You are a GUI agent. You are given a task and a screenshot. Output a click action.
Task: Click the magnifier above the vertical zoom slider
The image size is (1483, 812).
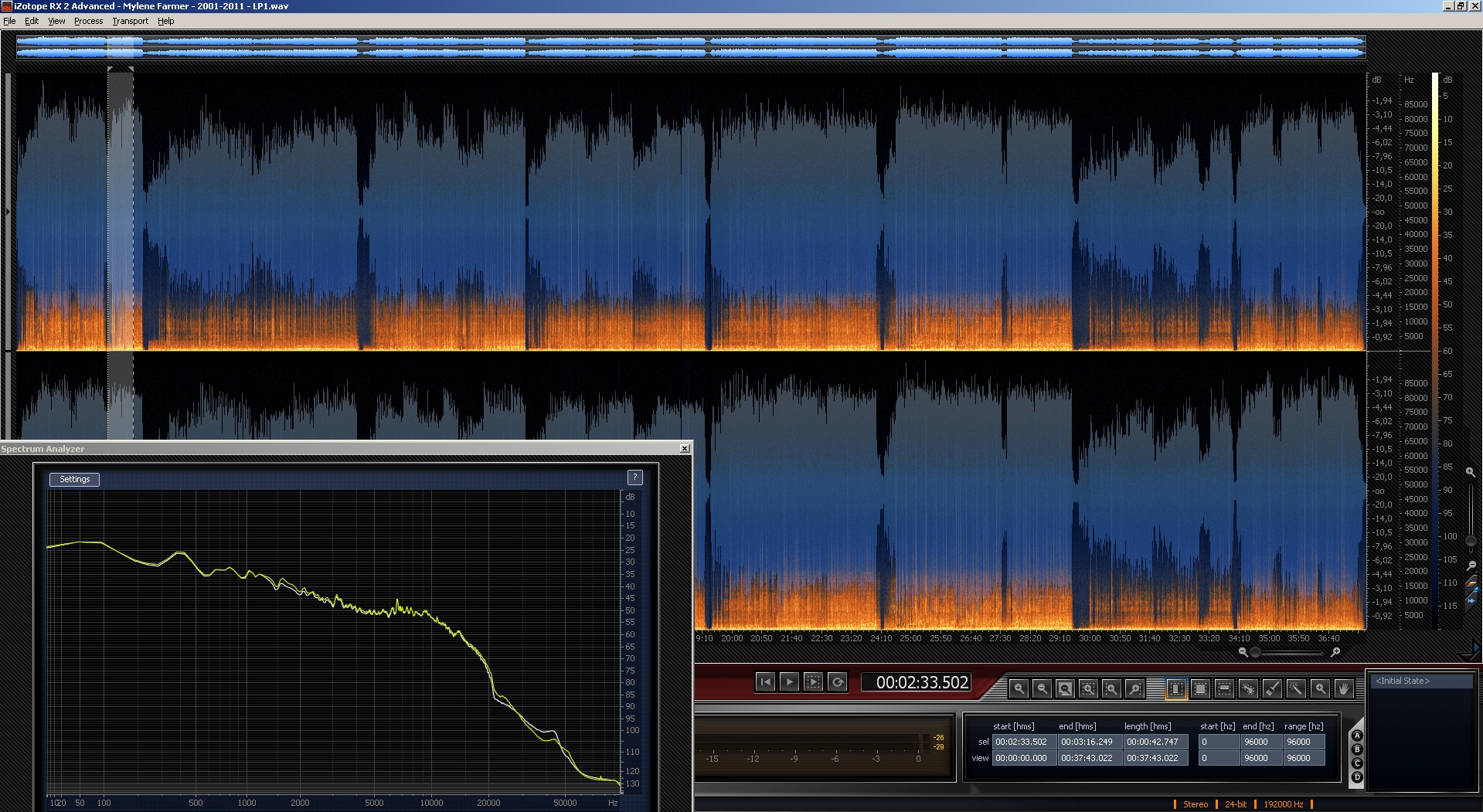coord(1471,471)
